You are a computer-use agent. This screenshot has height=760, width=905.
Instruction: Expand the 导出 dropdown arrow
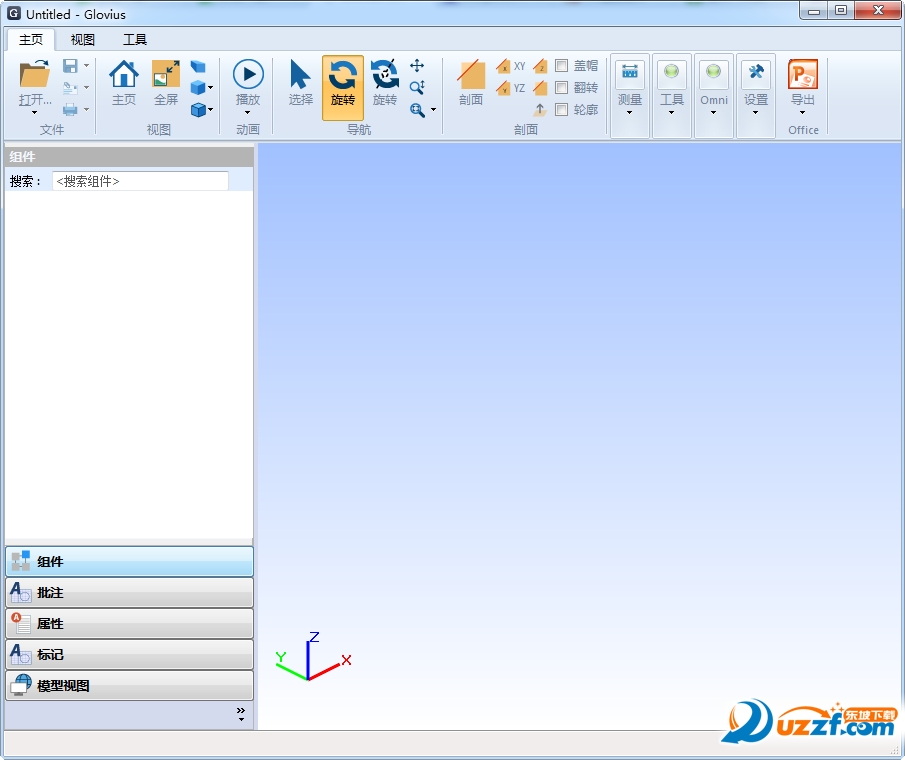(x=803, y=113)
